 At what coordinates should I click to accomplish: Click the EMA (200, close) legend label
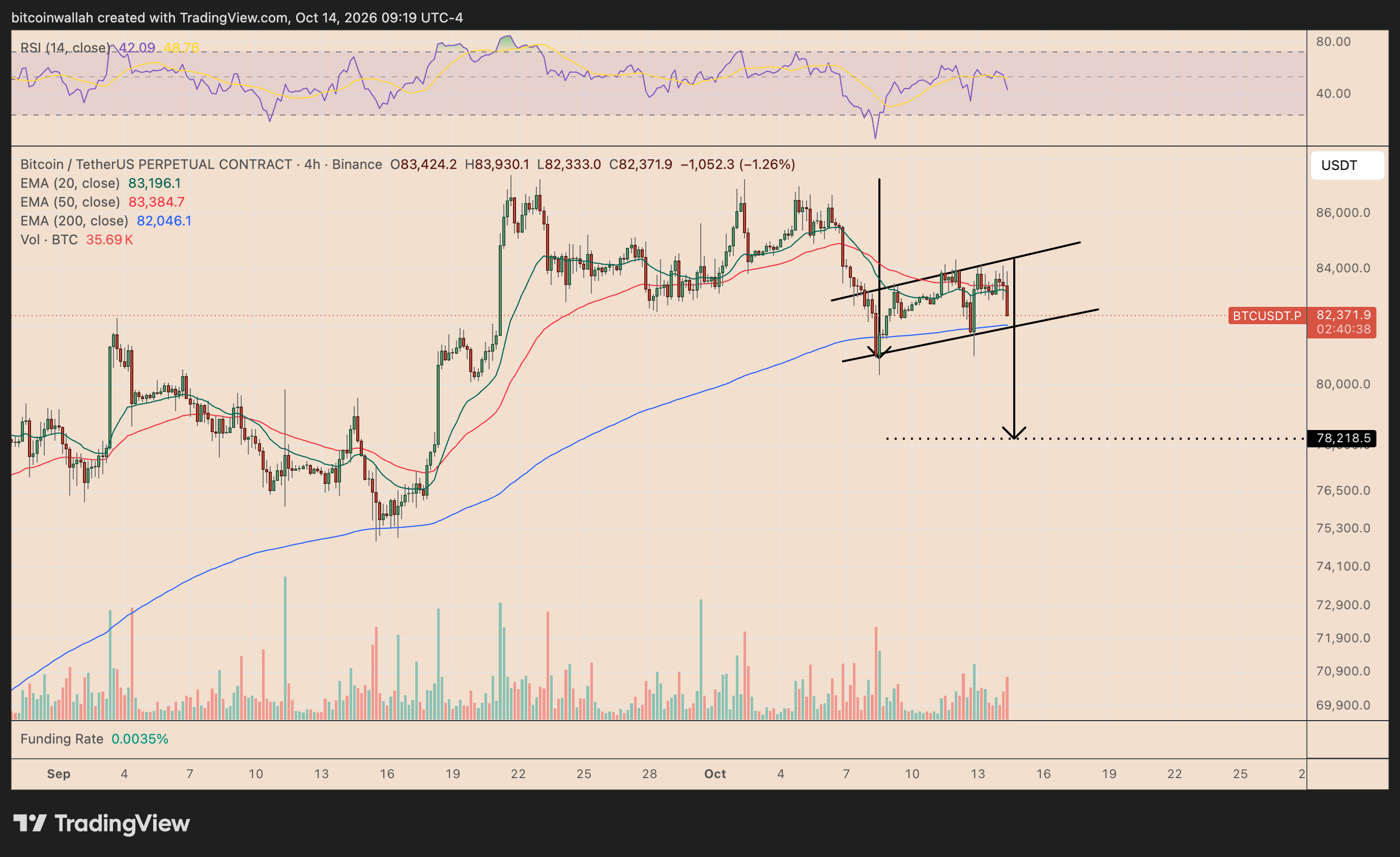tap(74, 220)
